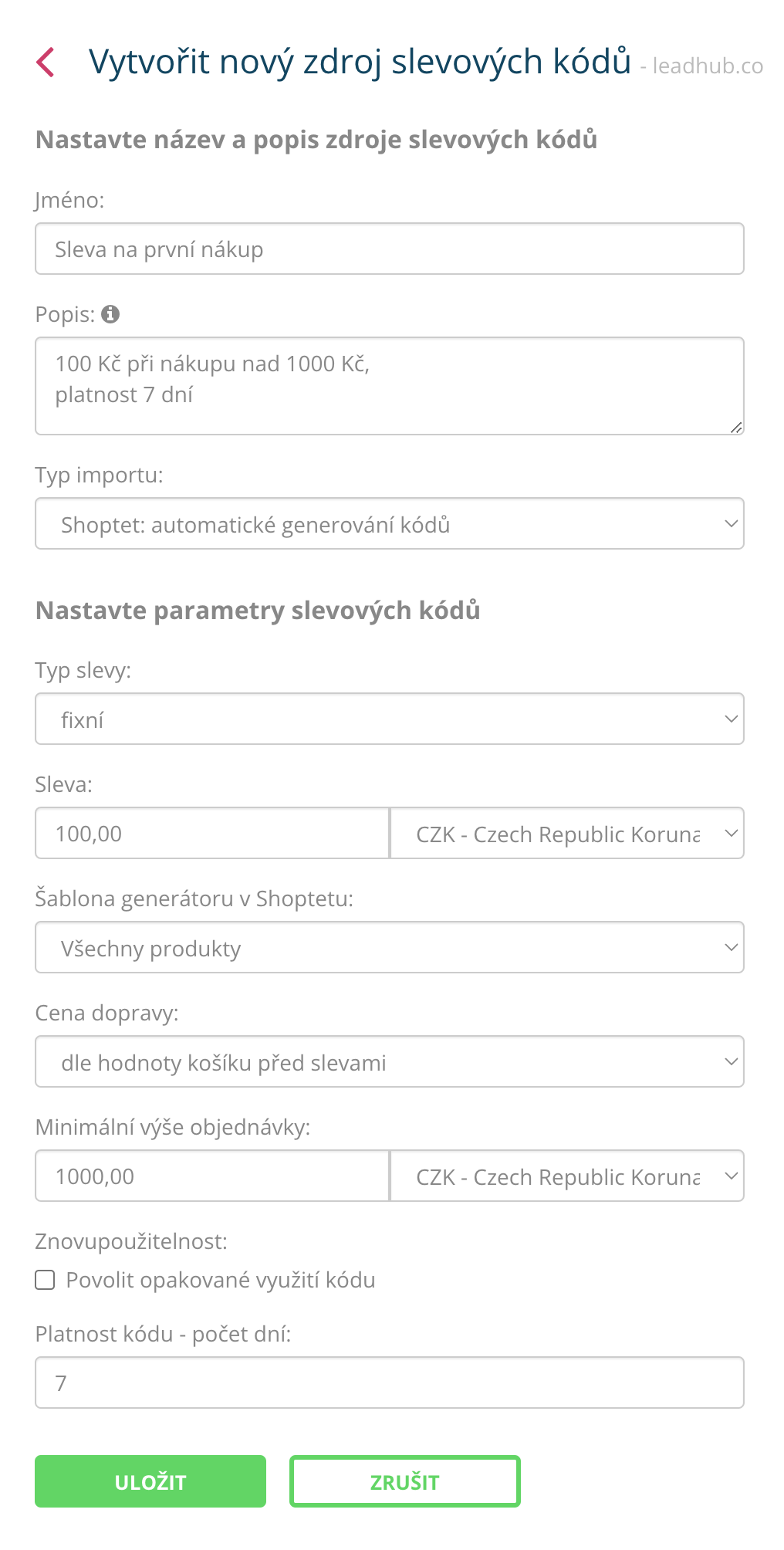This screenshot has height=1550, width=784.
Task: Click the ULOŽIT button
Action: (x=150, y=1481)
